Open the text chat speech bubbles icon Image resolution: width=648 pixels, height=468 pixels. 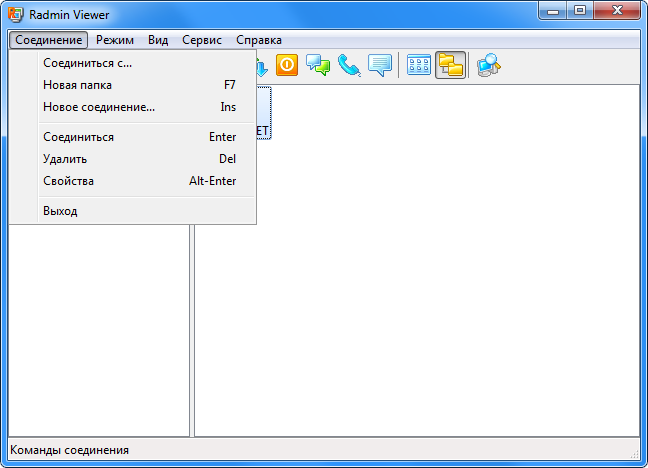coord(318,65)
